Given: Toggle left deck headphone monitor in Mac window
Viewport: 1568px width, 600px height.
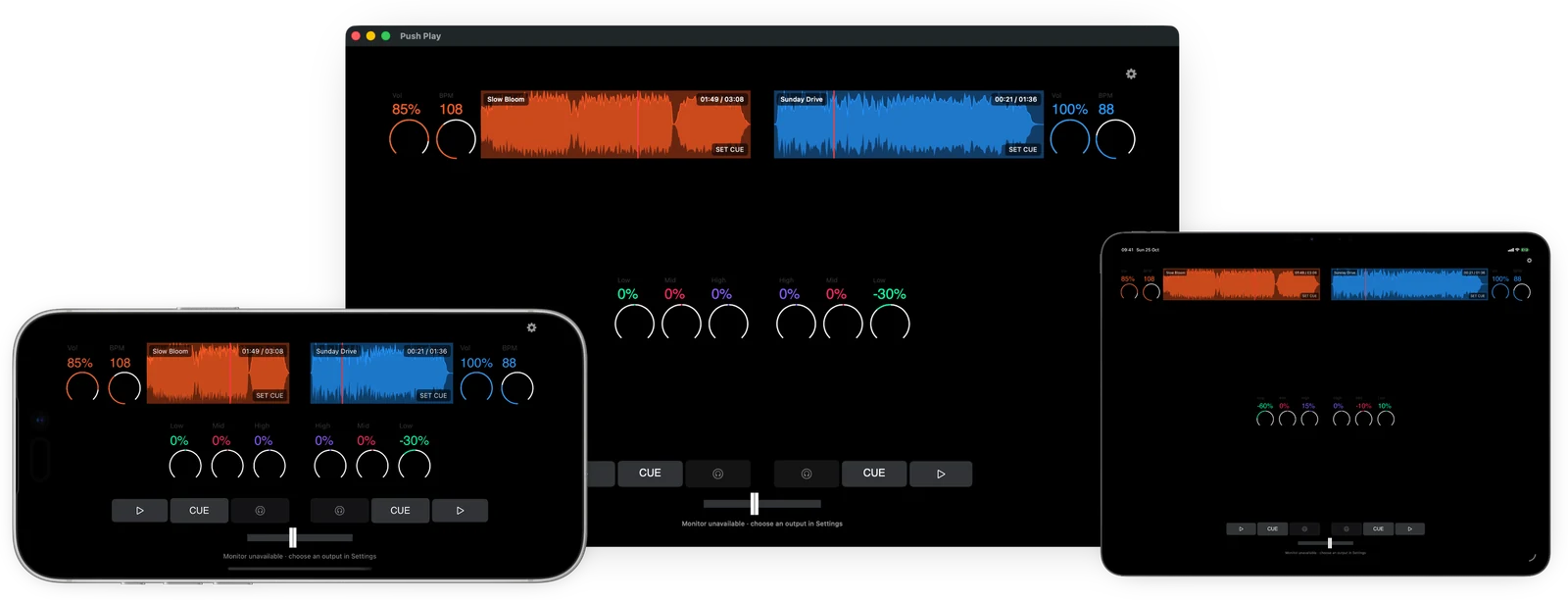Looking at the screenshot, I should click(717, 474).
